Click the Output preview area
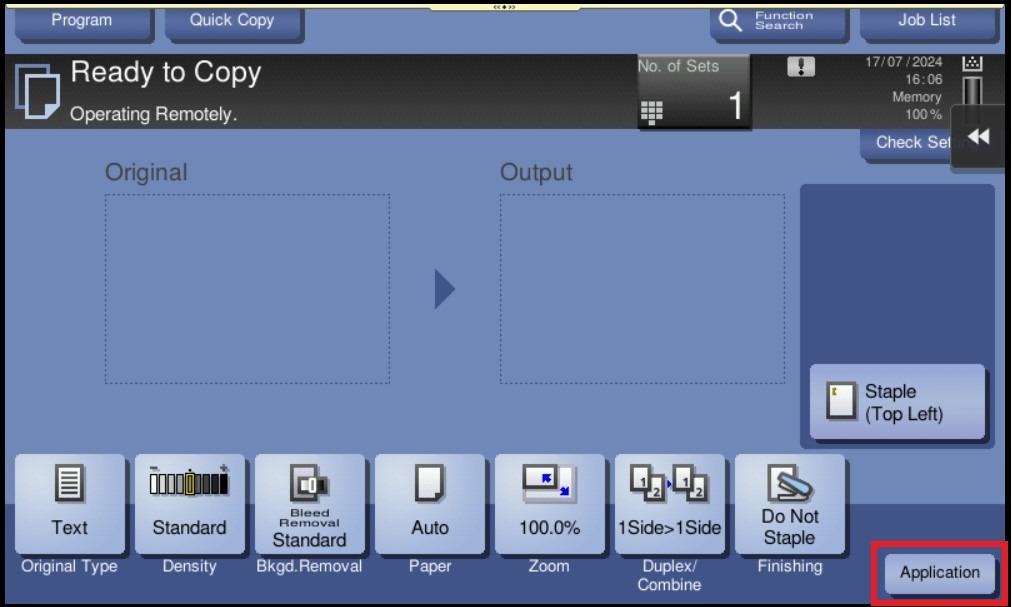 pyautogui.click(x=640, y=289)
